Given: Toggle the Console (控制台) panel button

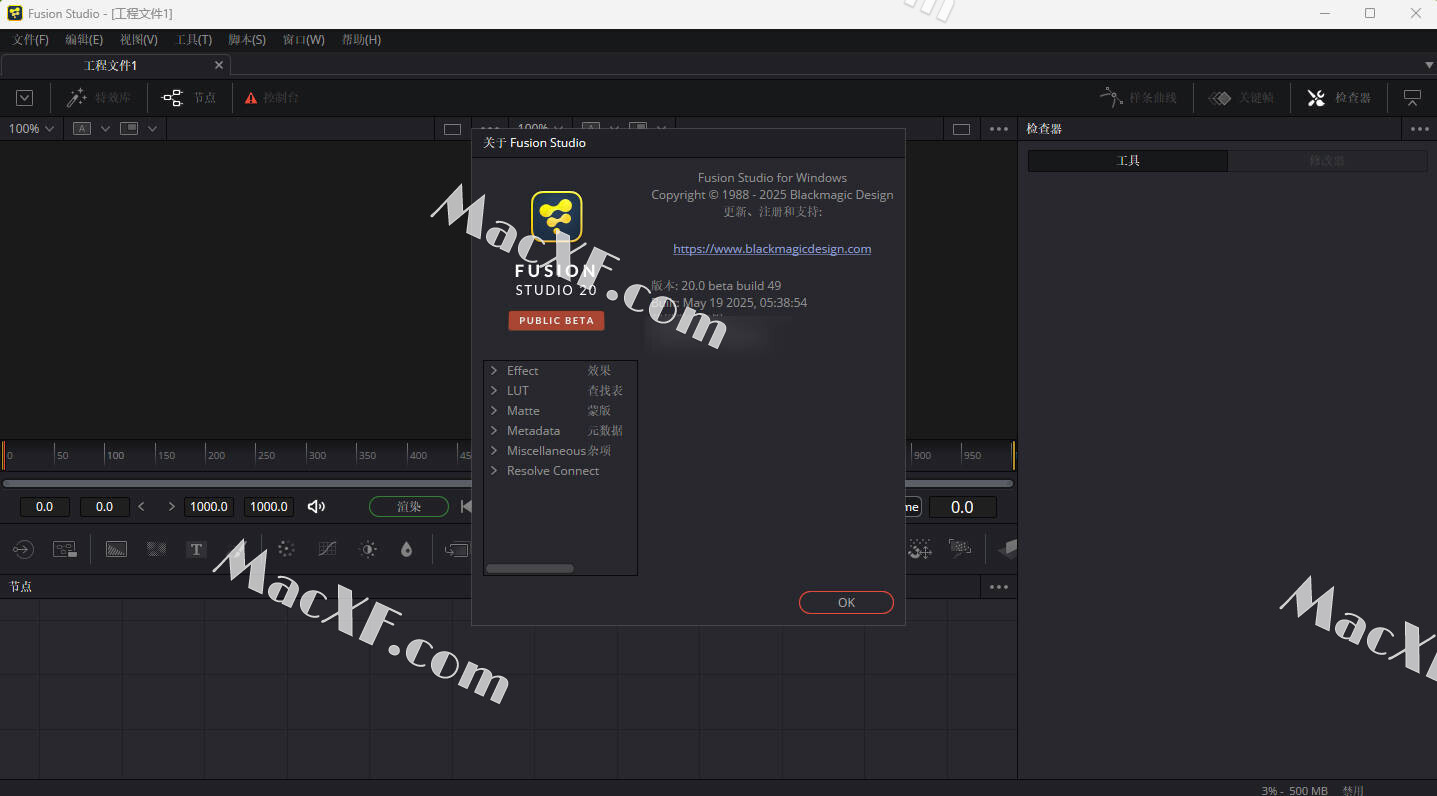Looking at the screenshot, I should click(x=271, y=97).
